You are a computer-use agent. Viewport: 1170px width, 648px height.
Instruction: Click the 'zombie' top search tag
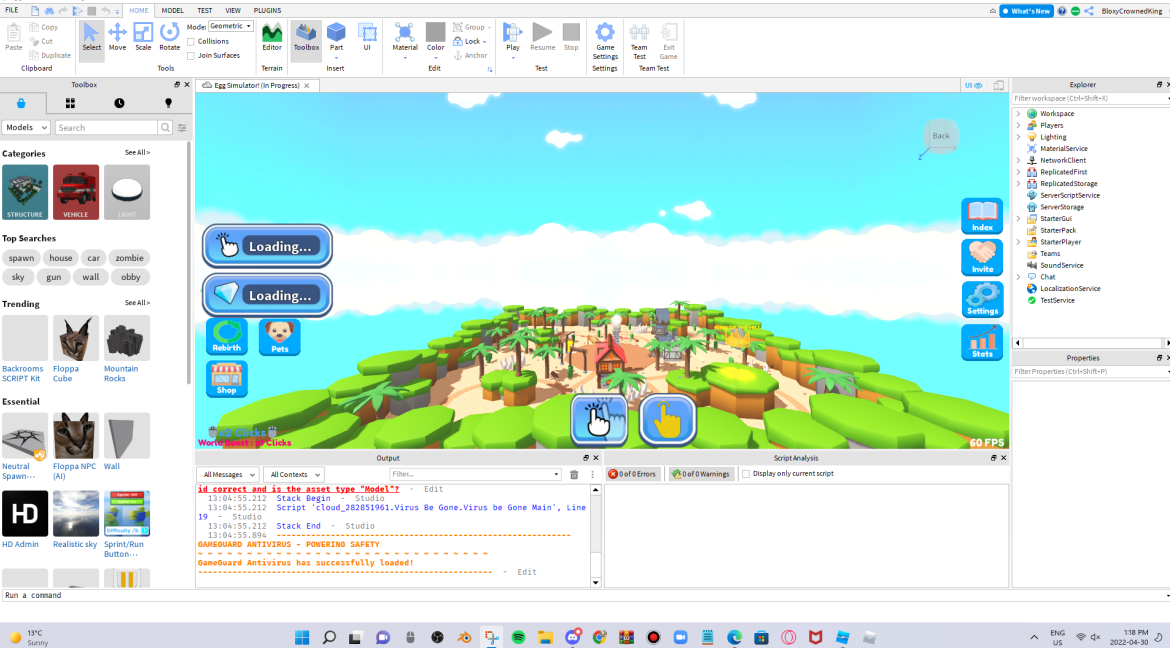tap(129, 258)
